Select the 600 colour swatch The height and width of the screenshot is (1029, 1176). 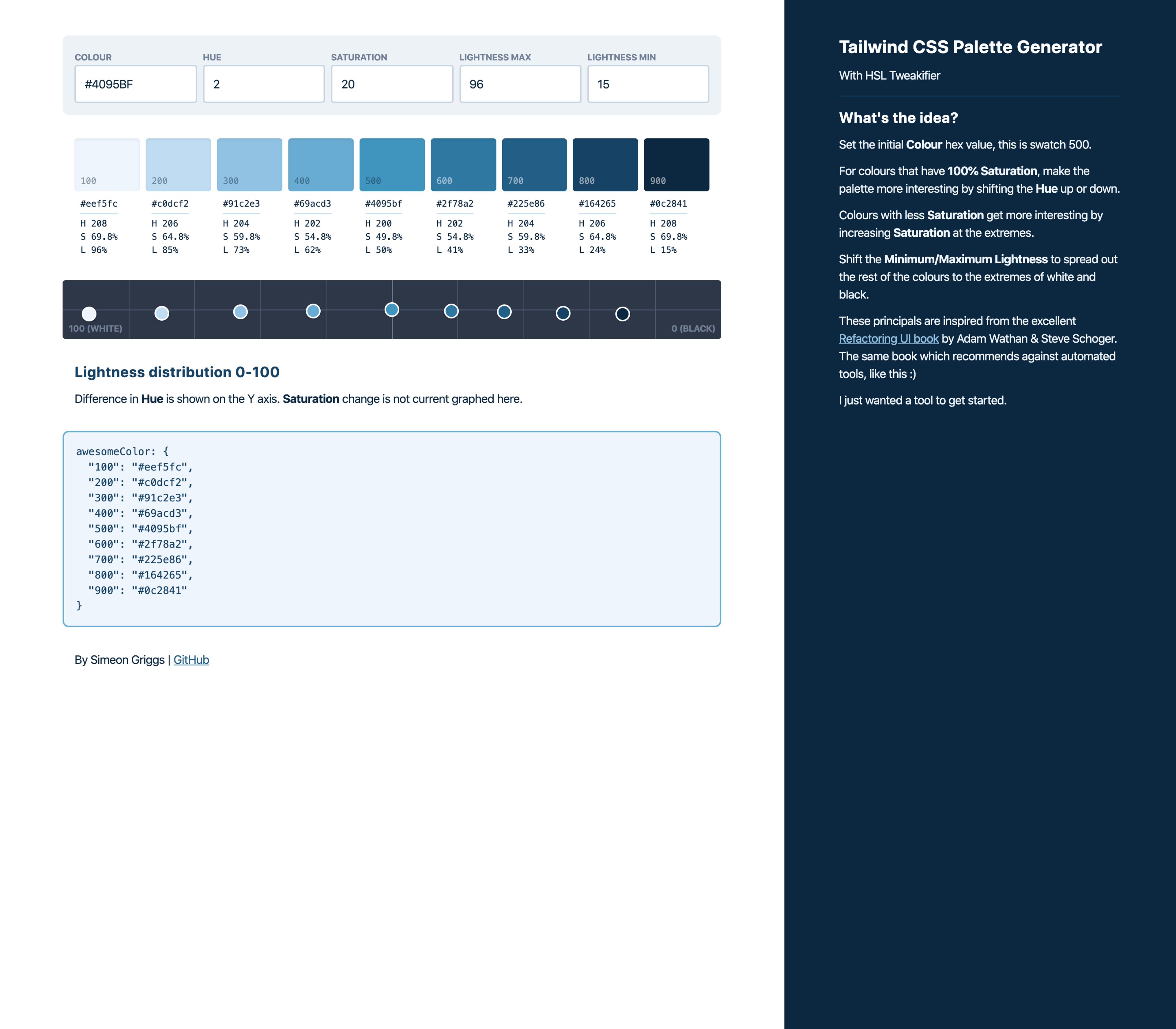click(463, 164)
